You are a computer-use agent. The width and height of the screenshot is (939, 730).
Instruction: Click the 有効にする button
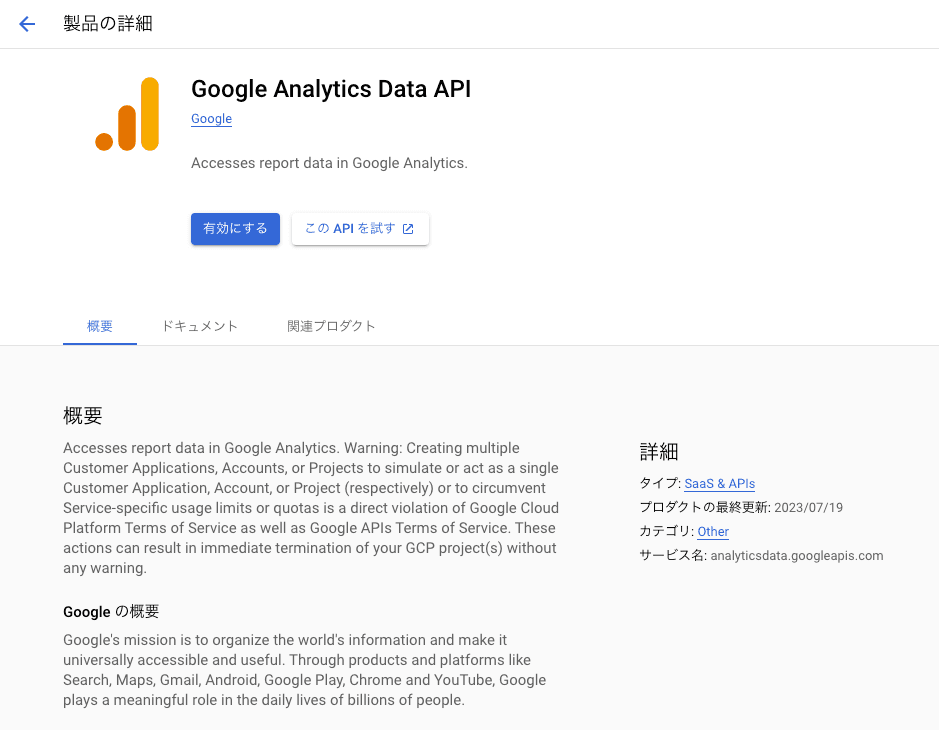tap(235, 228)
